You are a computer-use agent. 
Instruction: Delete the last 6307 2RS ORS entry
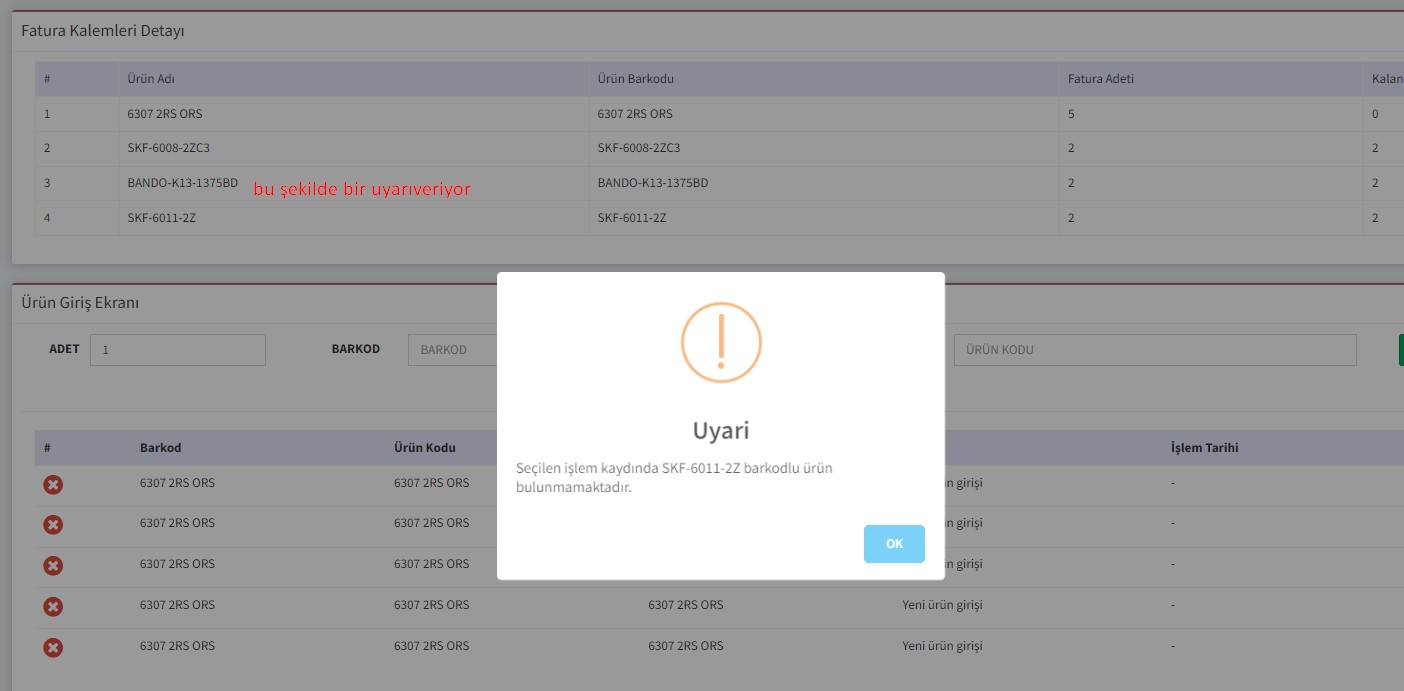pos(53,647)
